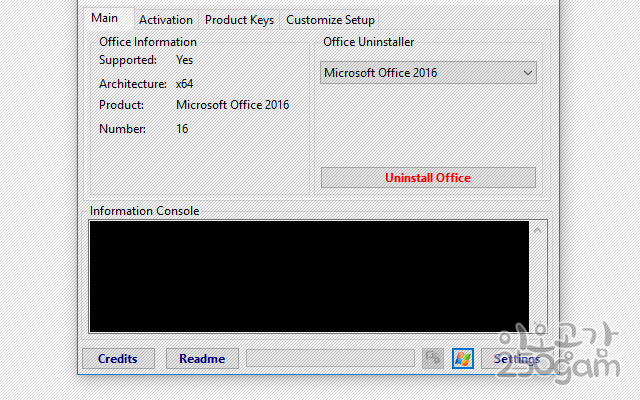Click the 'Number:' label

pos(122,129)
